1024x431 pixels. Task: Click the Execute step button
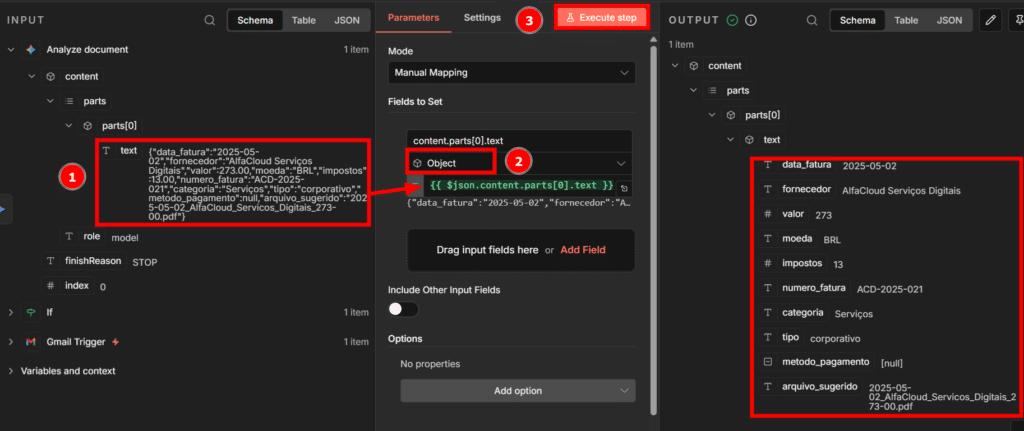tap(603, 18)
